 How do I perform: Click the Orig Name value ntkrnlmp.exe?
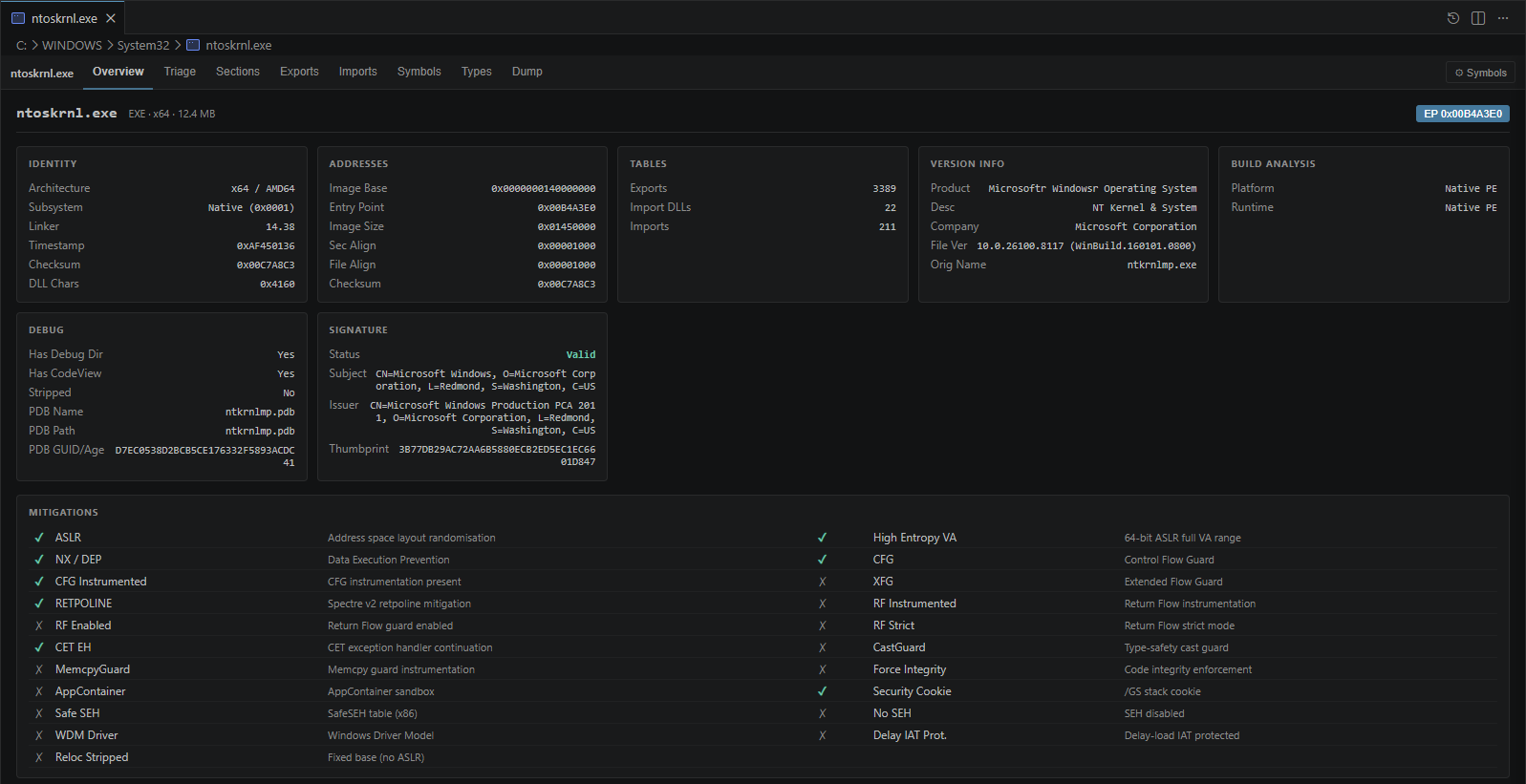(1162, 265)
